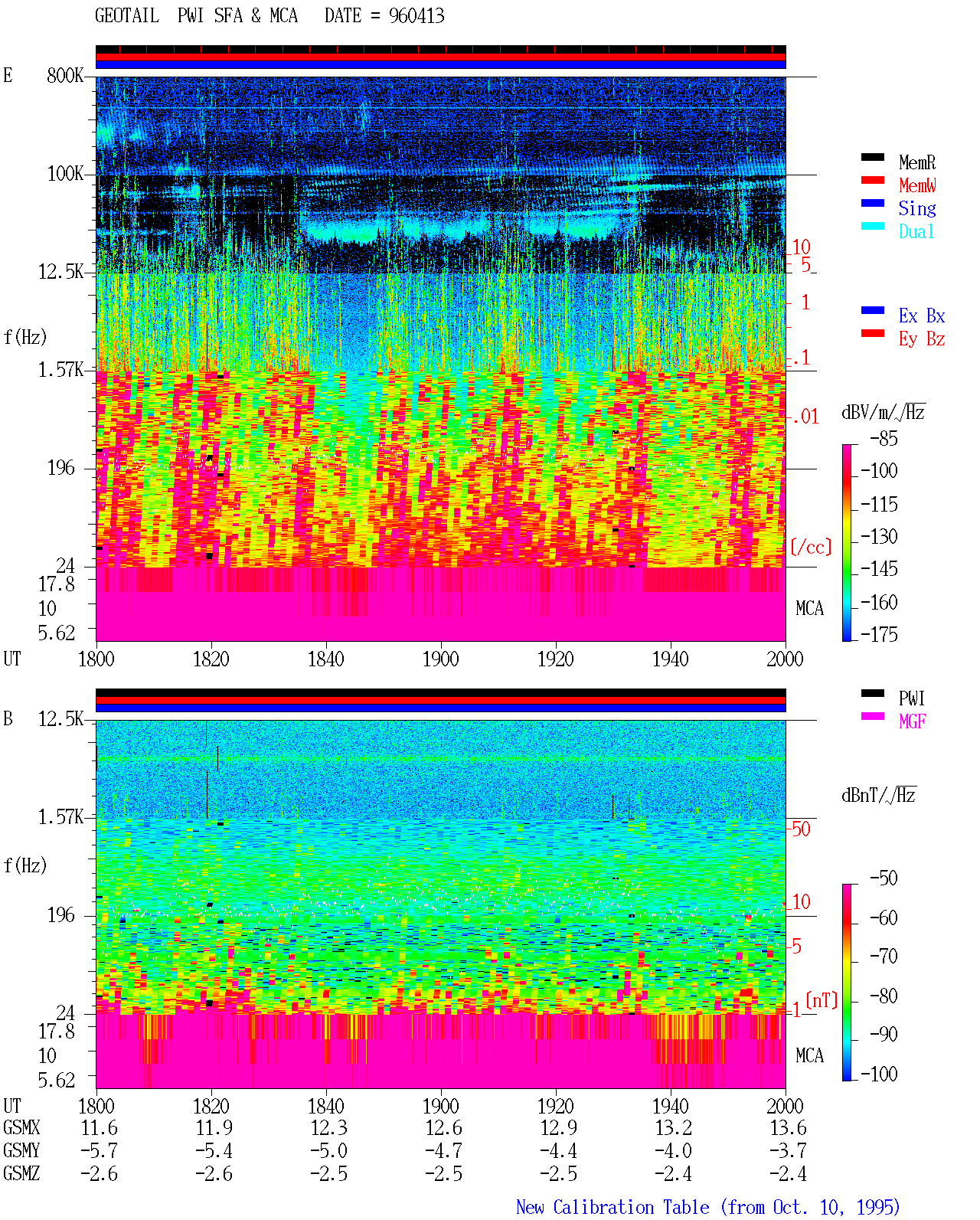Click the red MemW legend swatch
This screenshot has width=980, height=1220.
tap(872, 180)
